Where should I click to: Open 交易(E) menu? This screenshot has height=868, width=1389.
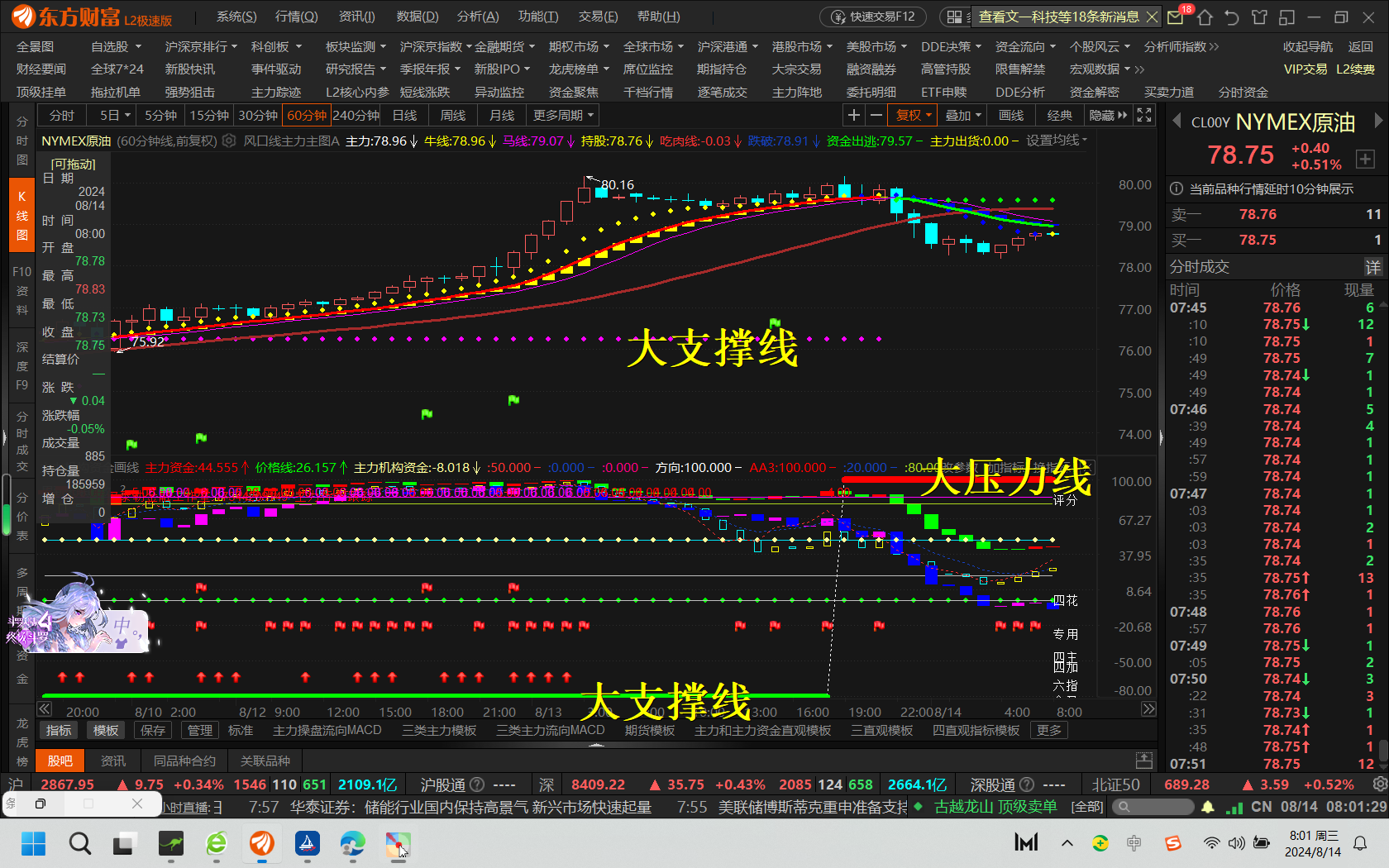598,17
